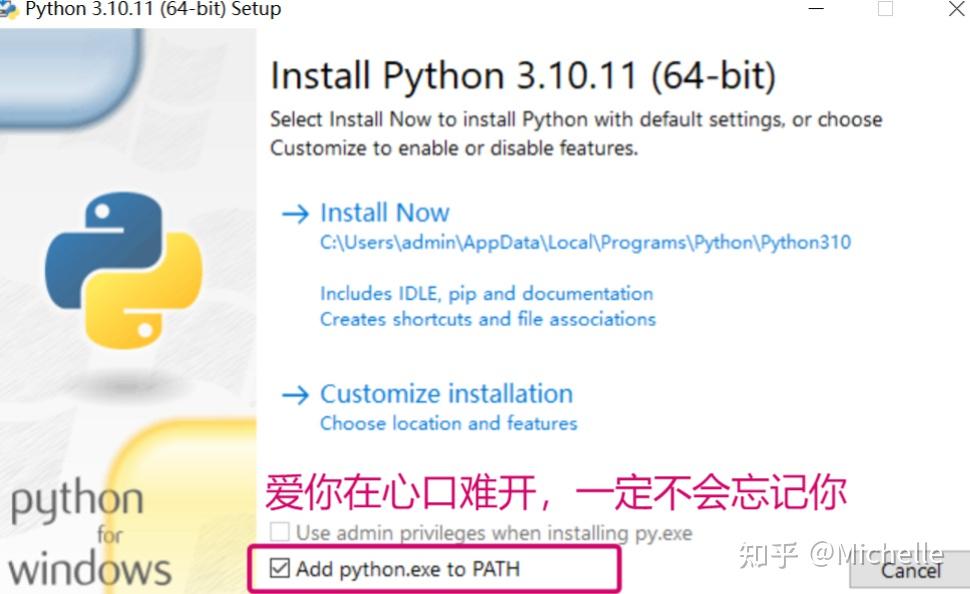Select the Install Now option
Viewport: 970px width, 594px height.
(x=384, y=213)
